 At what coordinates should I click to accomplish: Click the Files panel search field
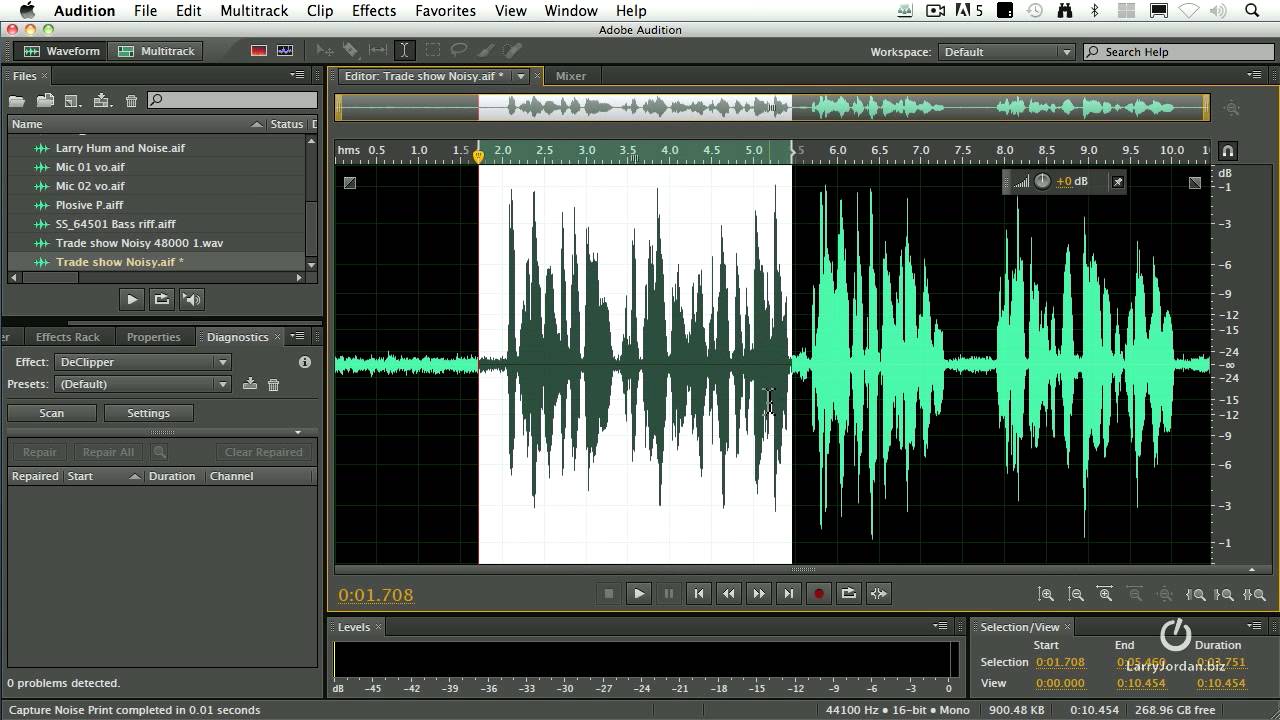232,100
